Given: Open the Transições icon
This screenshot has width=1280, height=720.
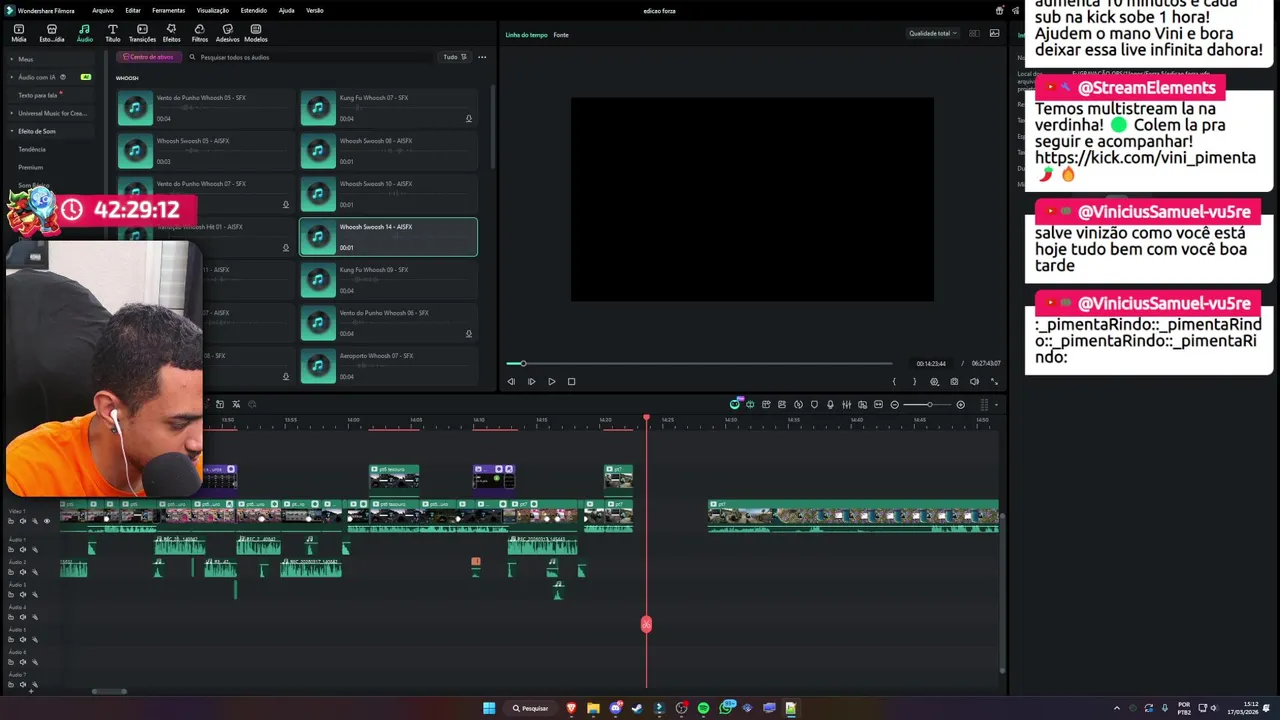Looking at the screenshot, I should coord(142,33).
